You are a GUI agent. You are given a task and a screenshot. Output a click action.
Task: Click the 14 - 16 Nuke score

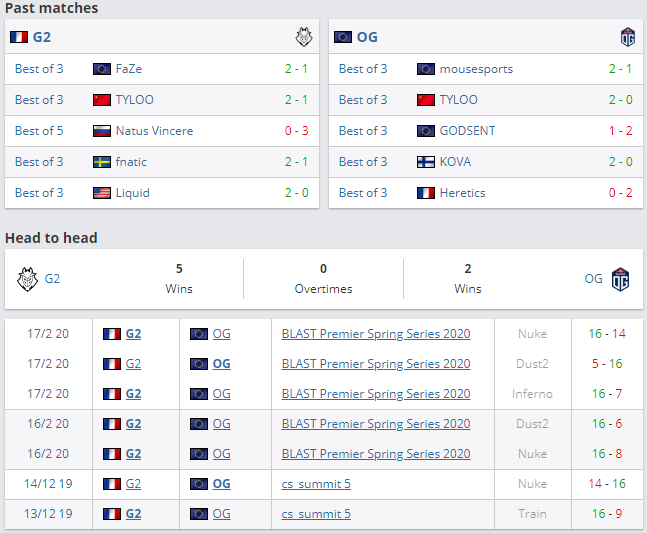click(x=607, y=484)
